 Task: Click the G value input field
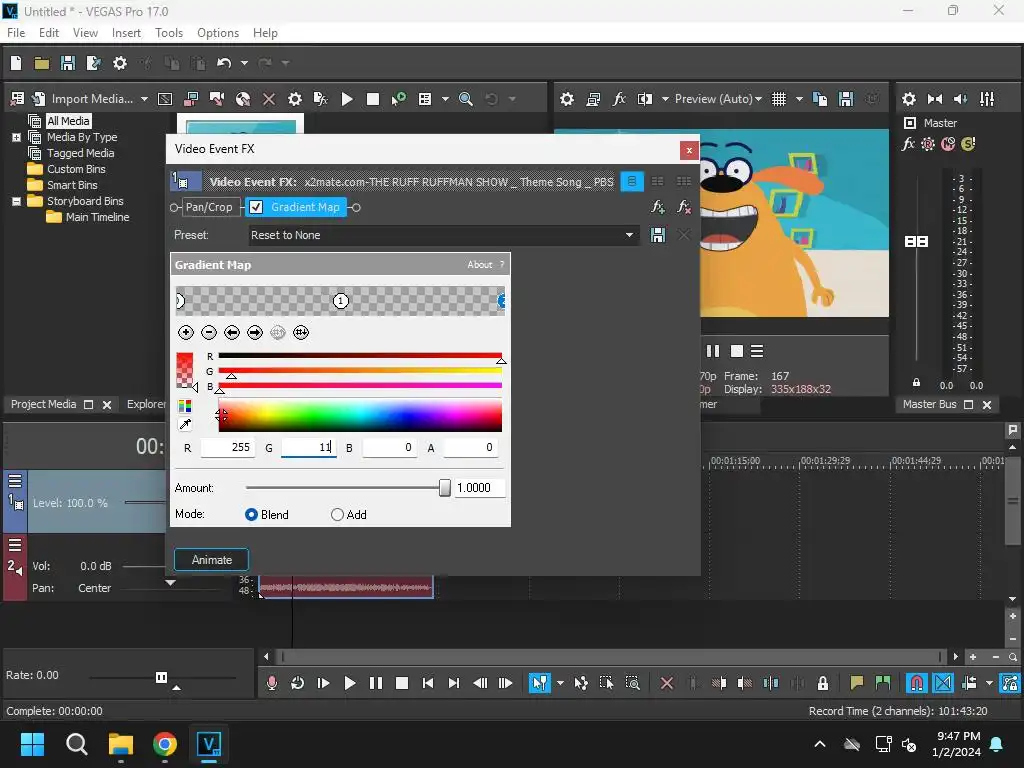(308, 447)
